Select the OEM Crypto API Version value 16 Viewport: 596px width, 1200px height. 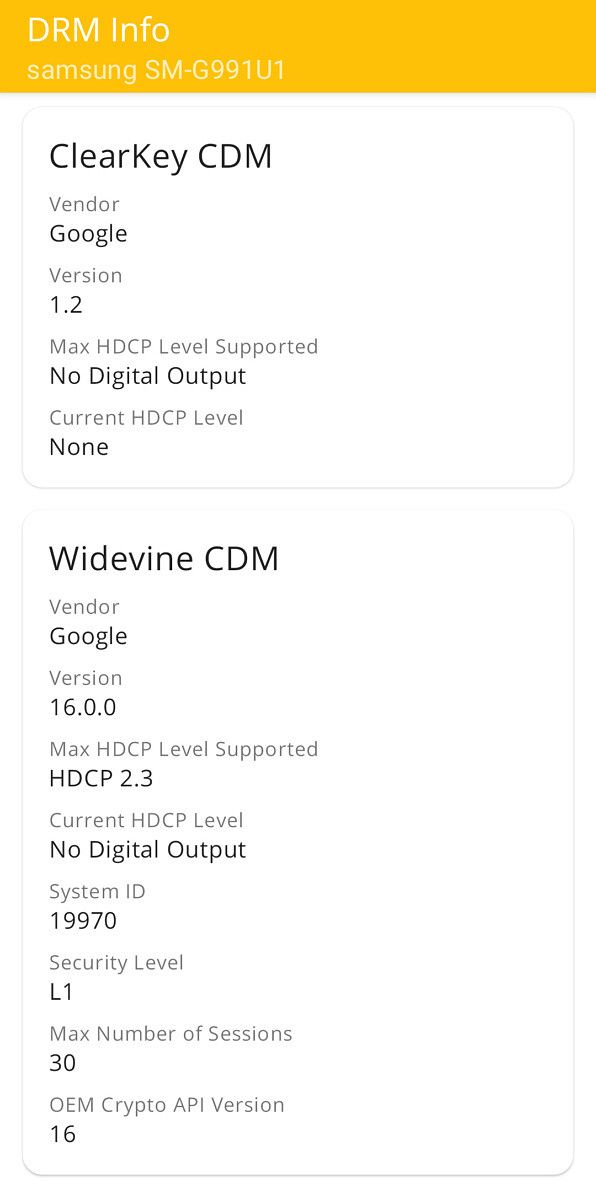point(62,1133)
